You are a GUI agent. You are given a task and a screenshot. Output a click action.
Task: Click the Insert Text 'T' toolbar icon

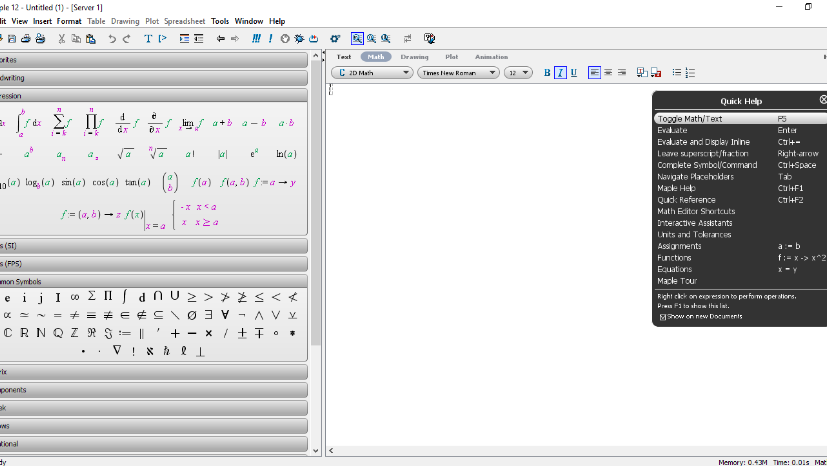click(x=148, y=39)
